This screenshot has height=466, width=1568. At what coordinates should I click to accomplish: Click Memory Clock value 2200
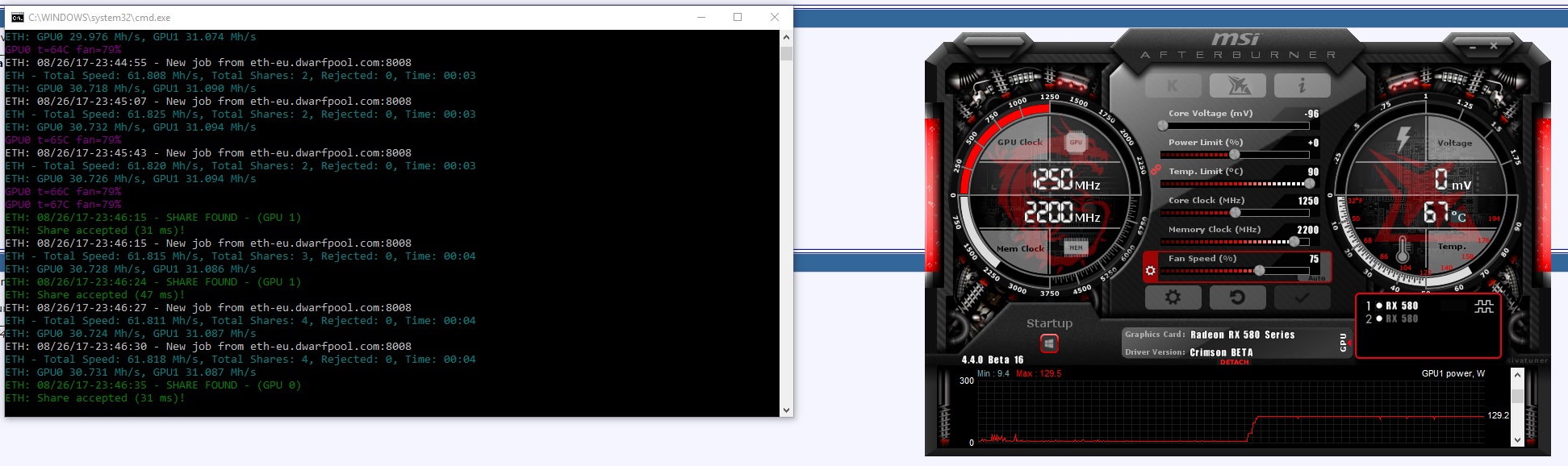coord(1308,230)
